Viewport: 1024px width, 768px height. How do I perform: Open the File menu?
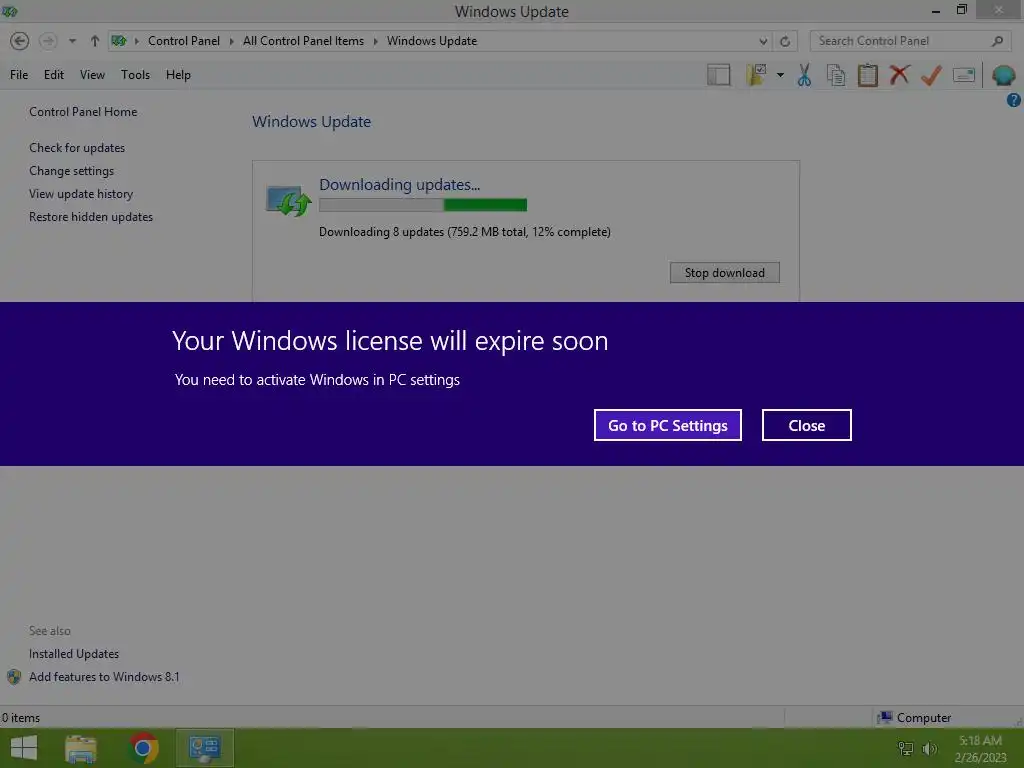point(19,75)
